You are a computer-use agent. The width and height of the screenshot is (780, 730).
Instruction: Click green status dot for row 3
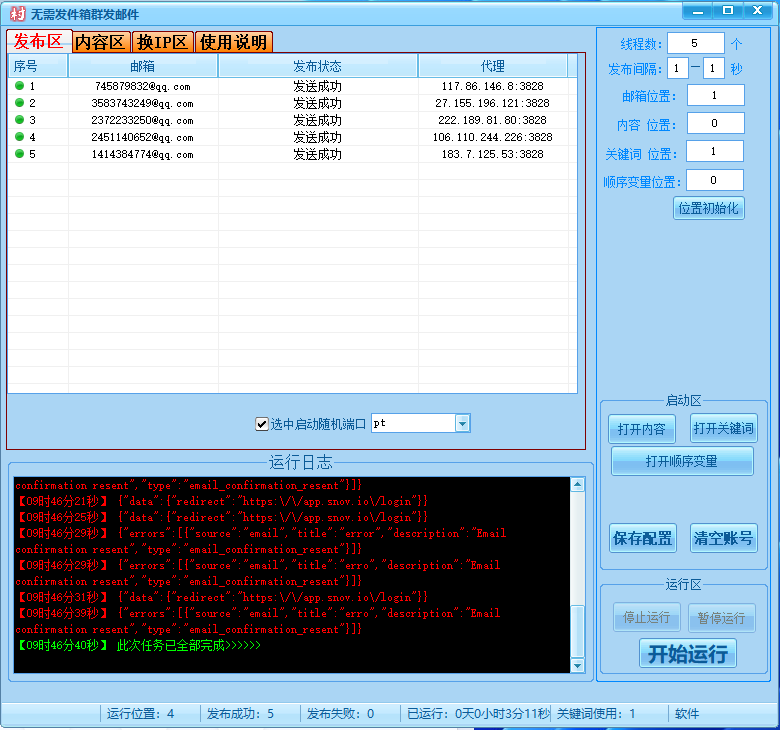pyautogui.click(x=19, y=120)
